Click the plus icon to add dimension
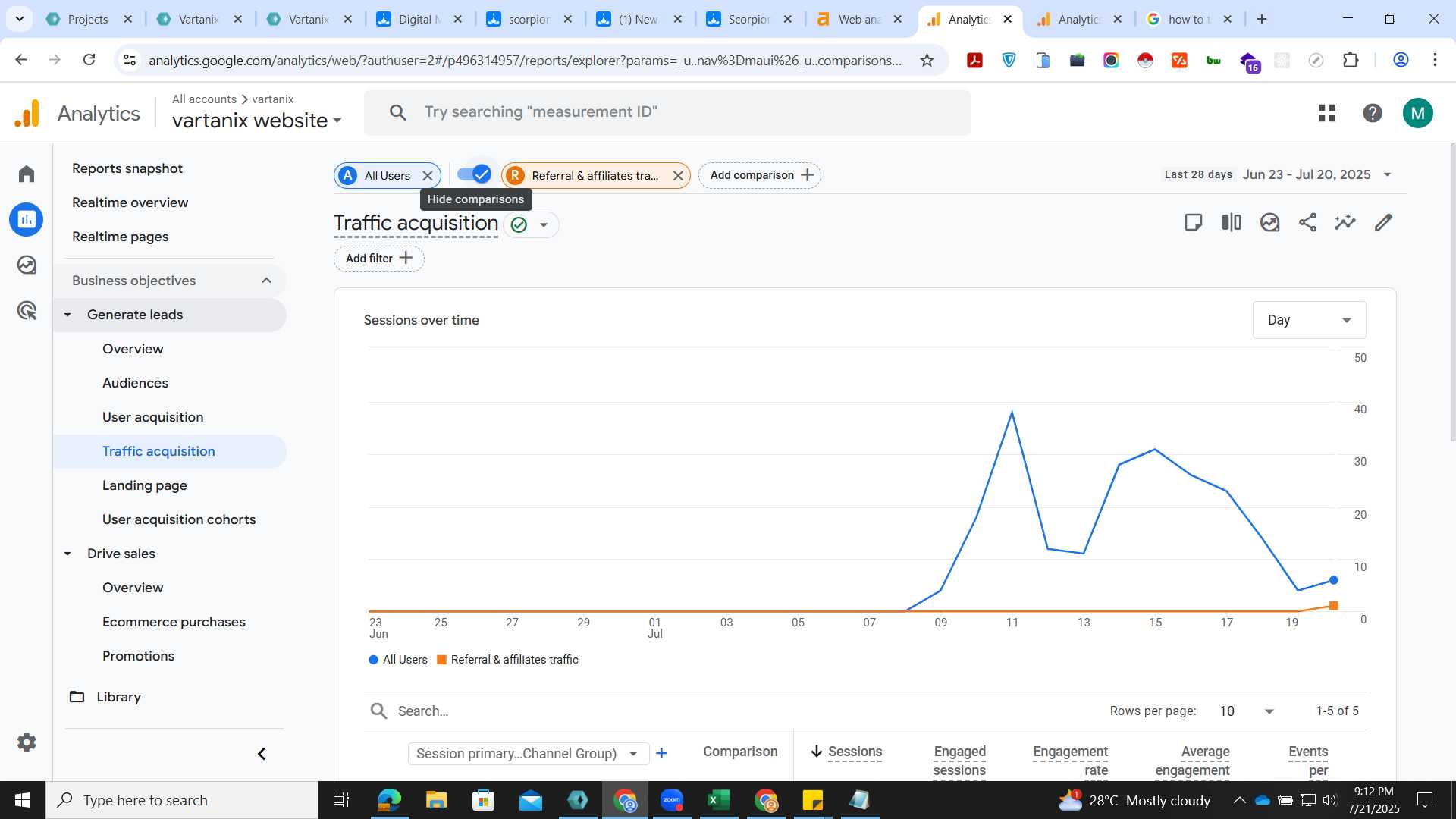This screenshot has height=819, width=1456. pos(661,753)
